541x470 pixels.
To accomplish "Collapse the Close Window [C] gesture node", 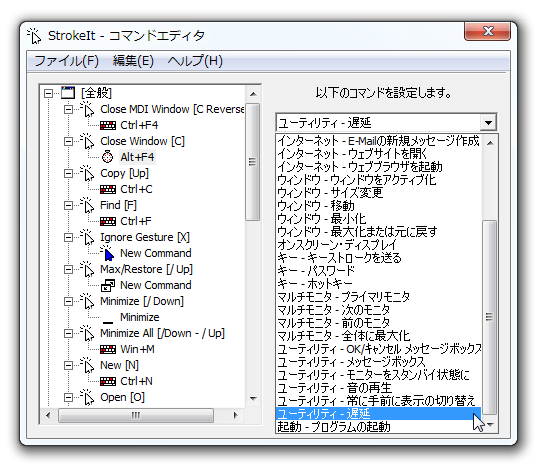I will click(x=68, y=141).
